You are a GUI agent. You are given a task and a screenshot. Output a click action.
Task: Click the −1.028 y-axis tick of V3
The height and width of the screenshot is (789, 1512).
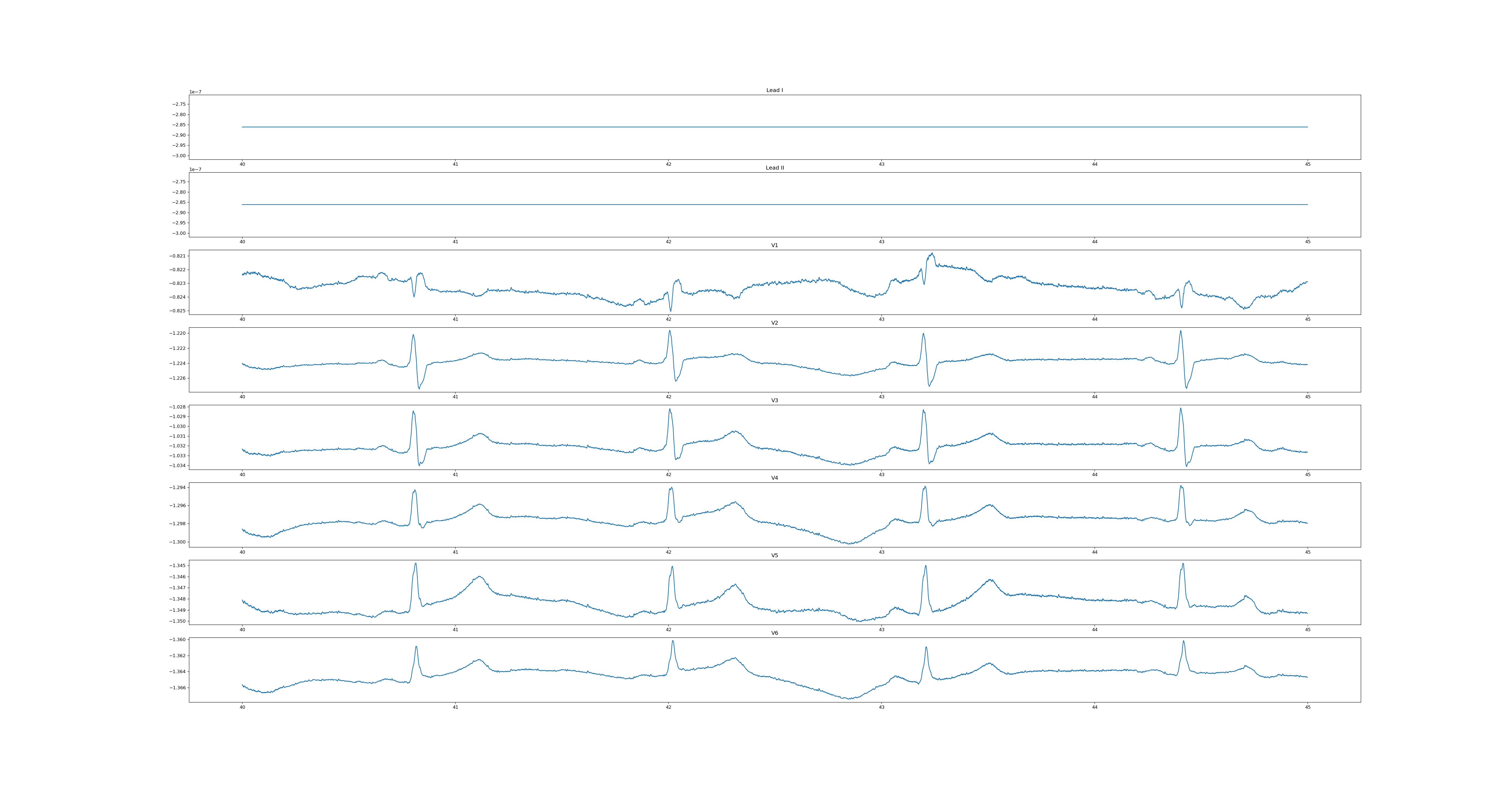pos(177,407)
